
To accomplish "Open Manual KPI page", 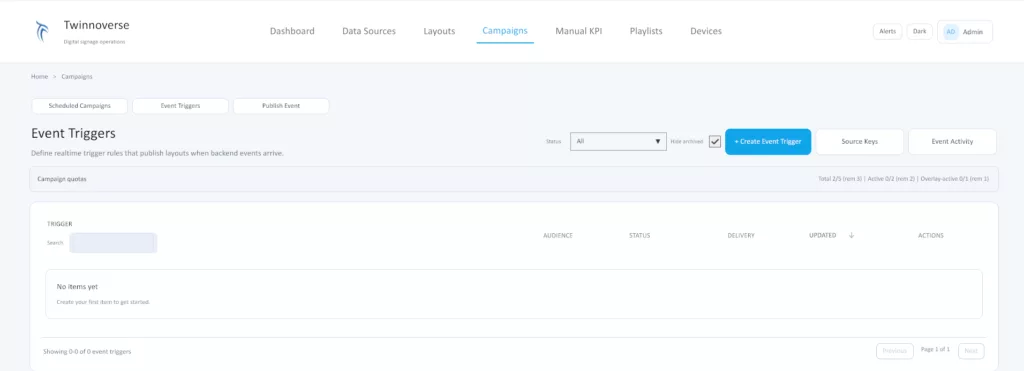I will 579,31.
